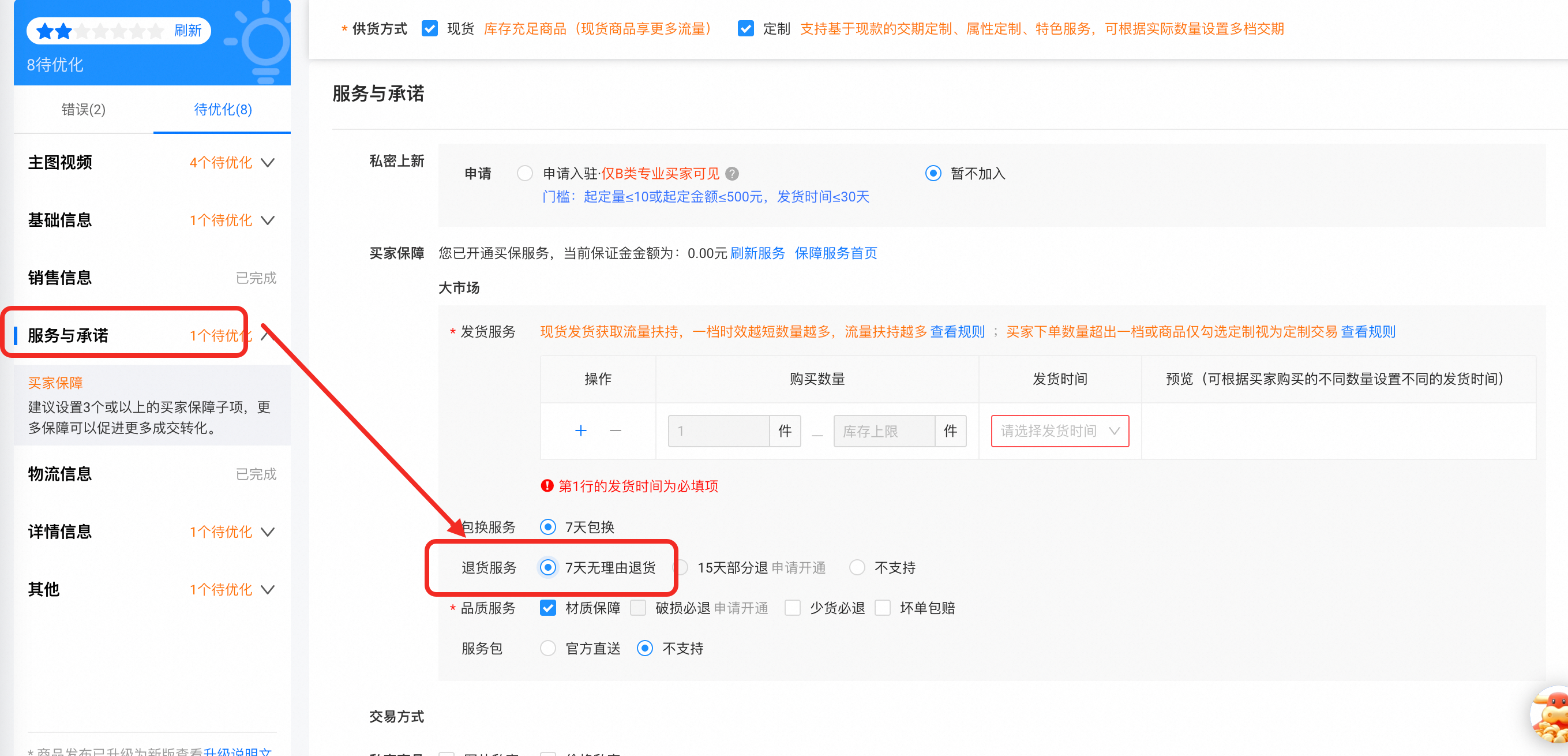Uncheck the 材质保障 checkbox
1568x756 pixels.
point(548,608)
